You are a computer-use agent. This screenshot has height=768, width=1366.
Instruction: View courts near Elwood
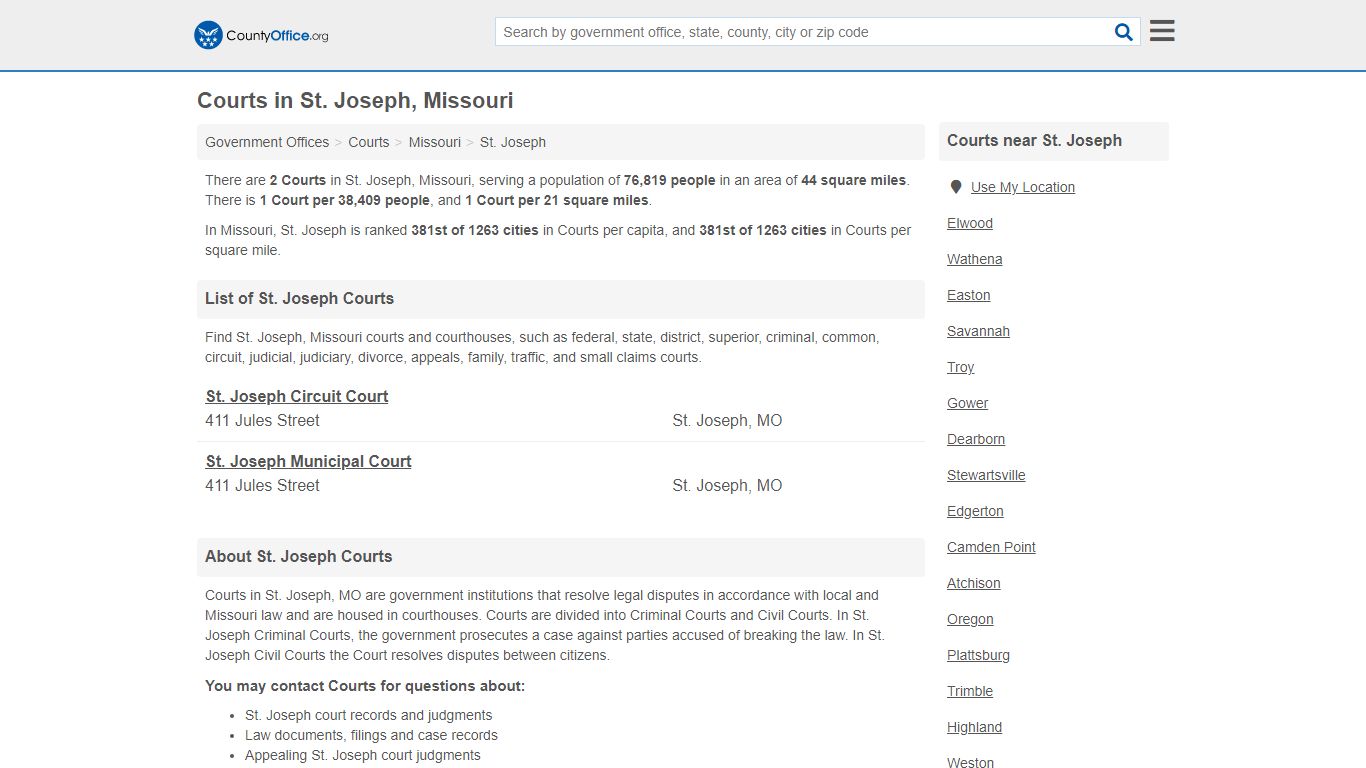(x=970, y=223)
